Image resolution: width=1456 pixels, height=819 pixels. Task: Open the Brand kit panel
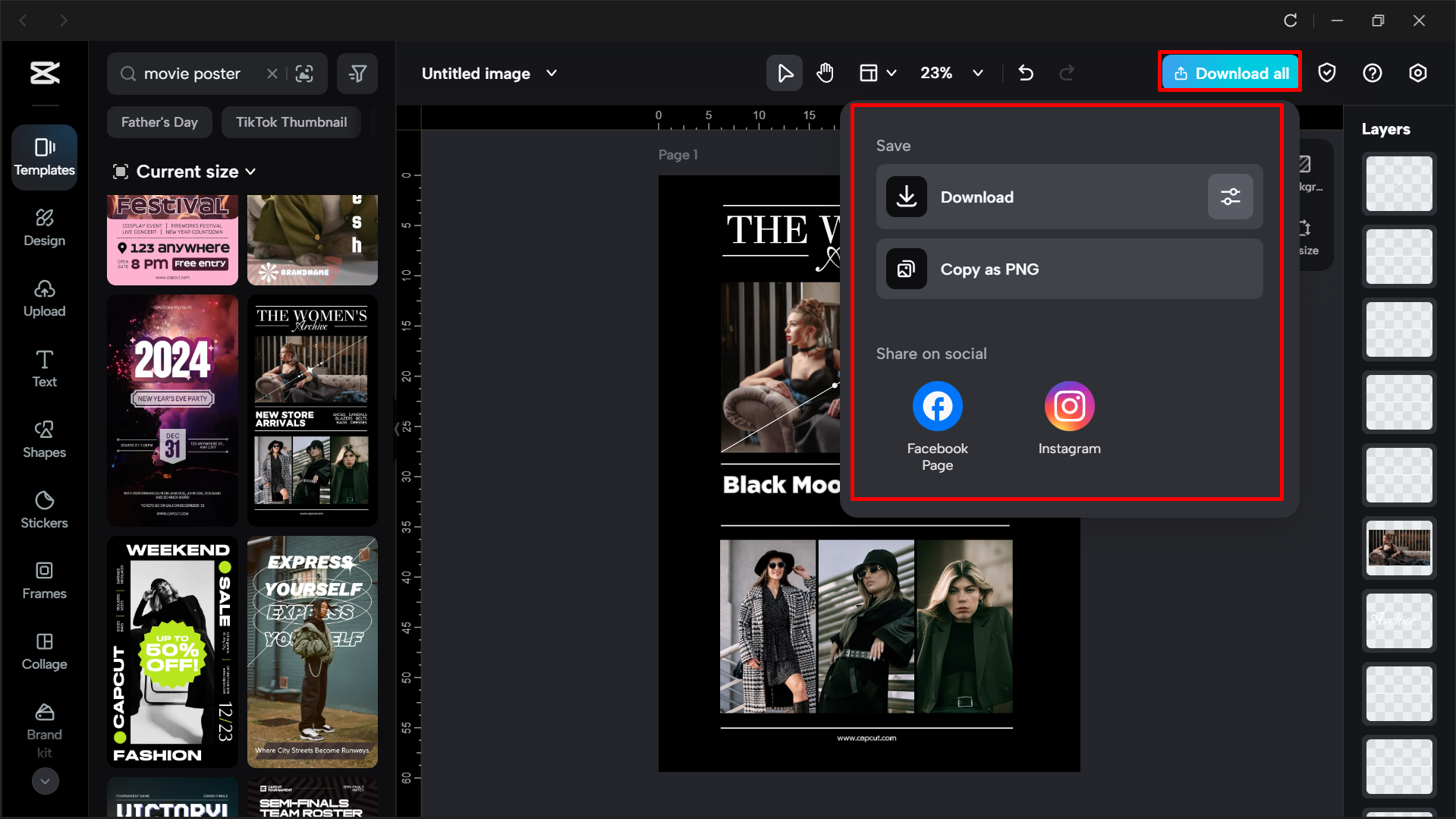45,730
